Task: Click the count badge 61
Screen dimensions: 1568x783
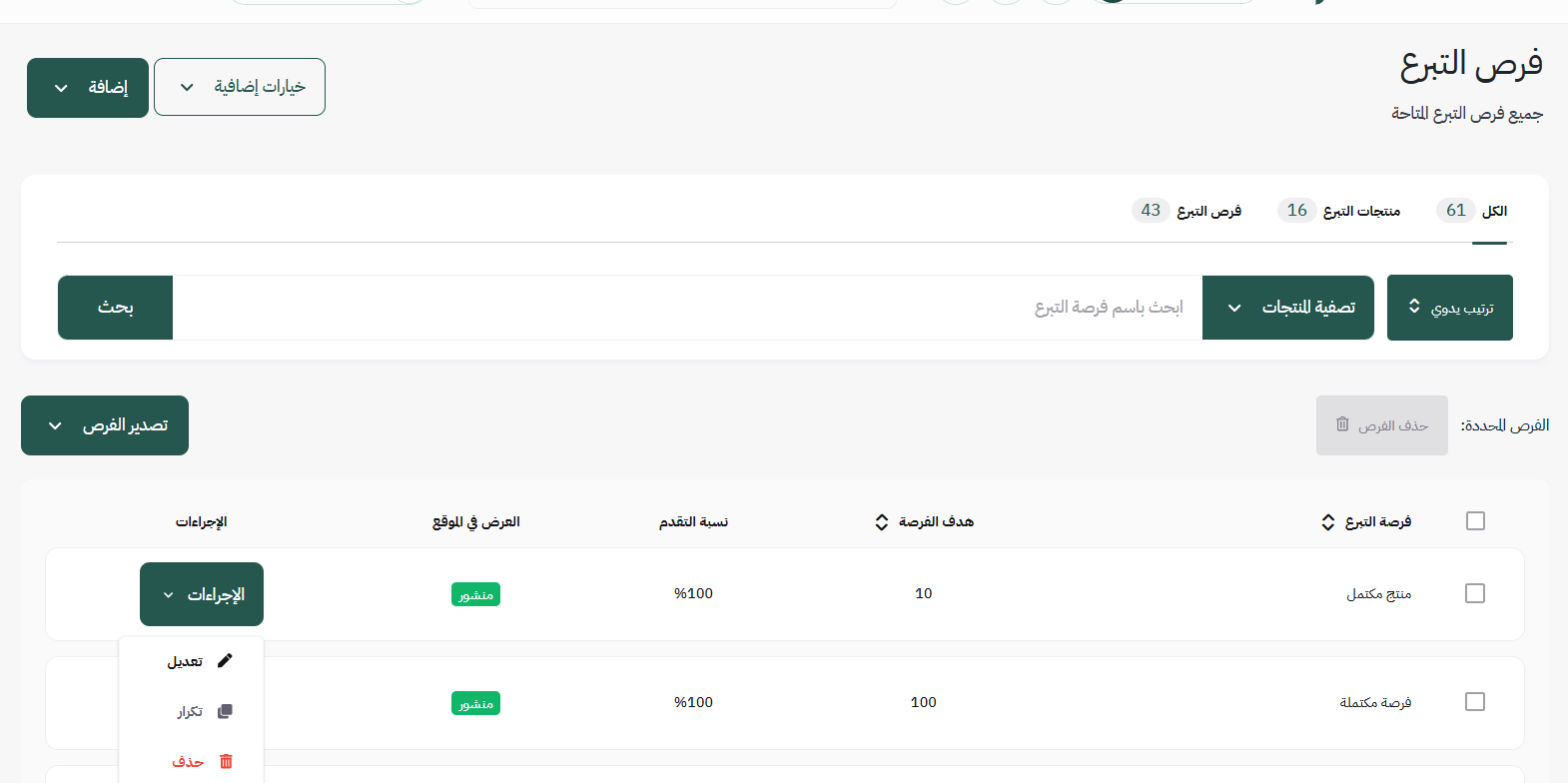Action: point(1455,210)
